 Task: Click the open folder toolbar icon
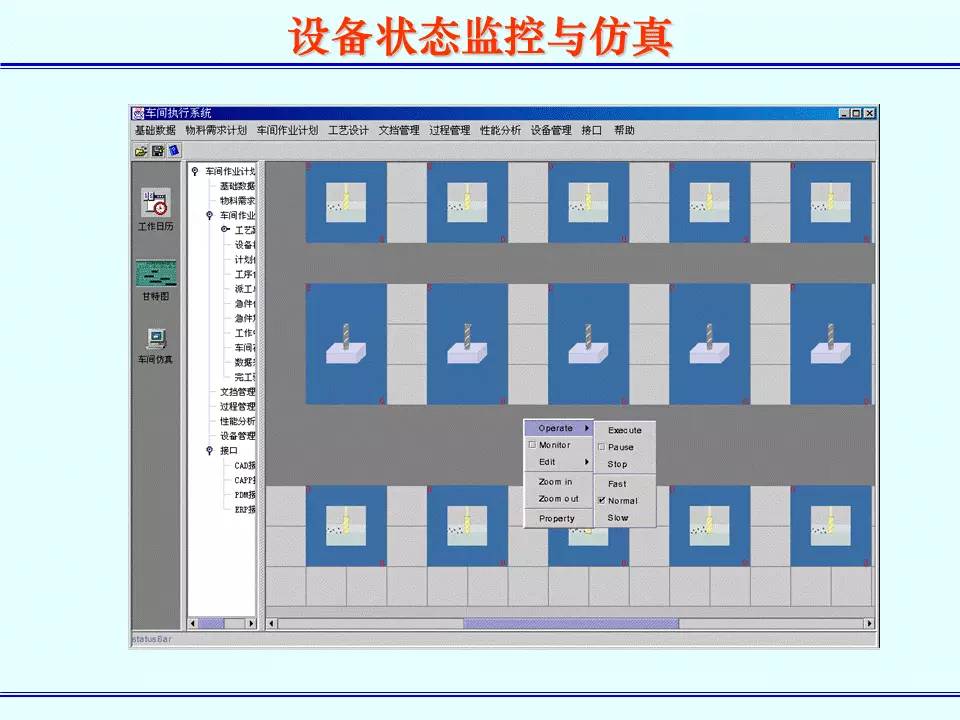(x=141, y=151)
